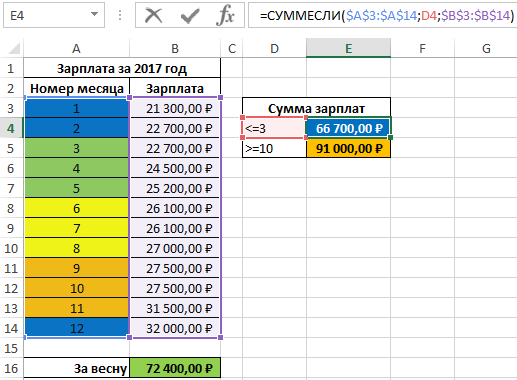Click the salary cell 31 500,00 ₽
Screen dimensions: 517x380
(x=175, y=308)
